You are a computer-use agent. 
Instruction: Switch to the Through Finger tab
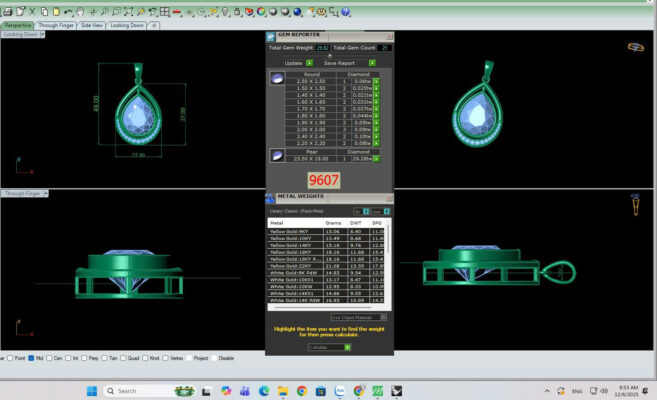coord(56,26)
